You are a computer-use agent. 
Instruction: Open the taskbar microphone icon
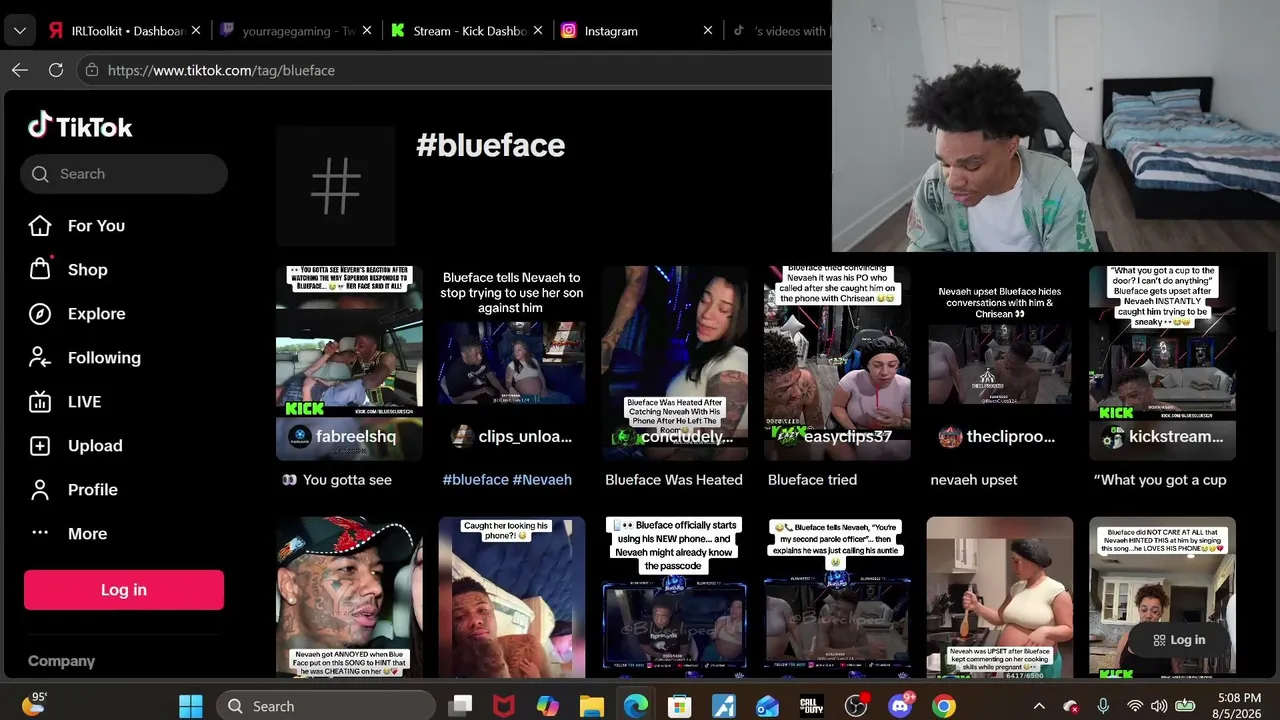[1103, 706]
